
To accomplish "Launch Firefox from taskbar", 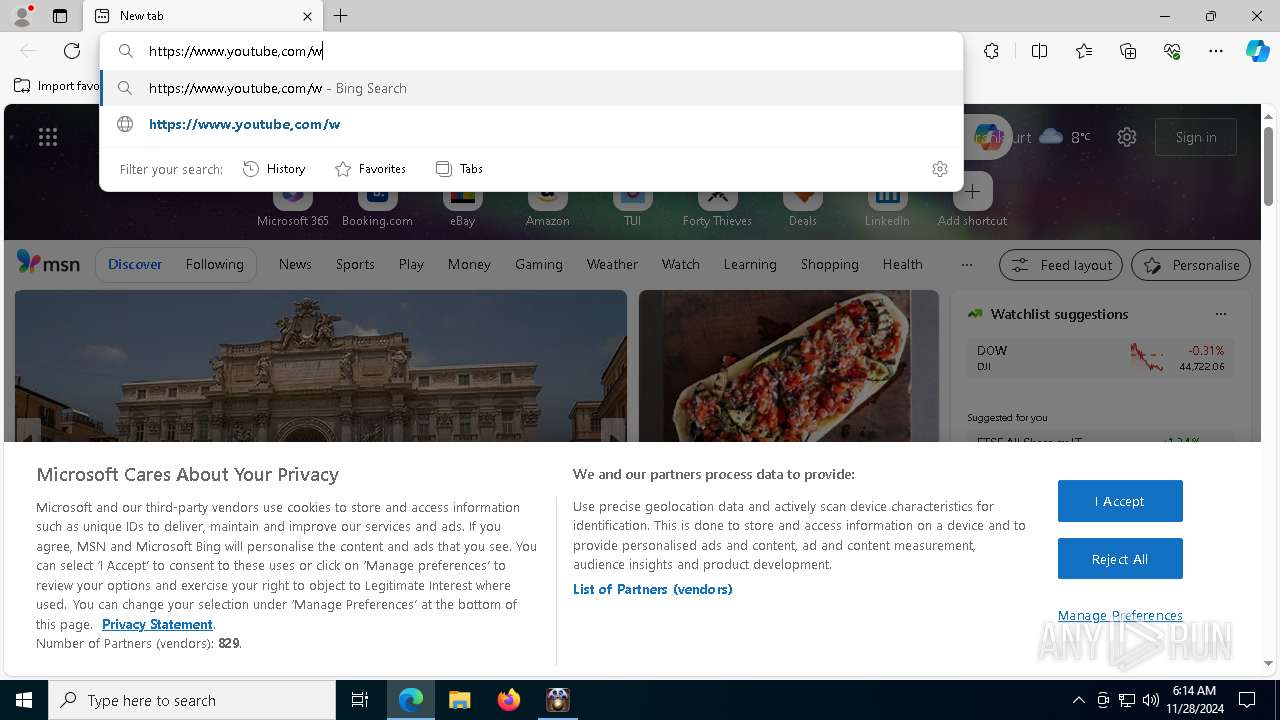I will pyautogui.click(x=508, y=700).
